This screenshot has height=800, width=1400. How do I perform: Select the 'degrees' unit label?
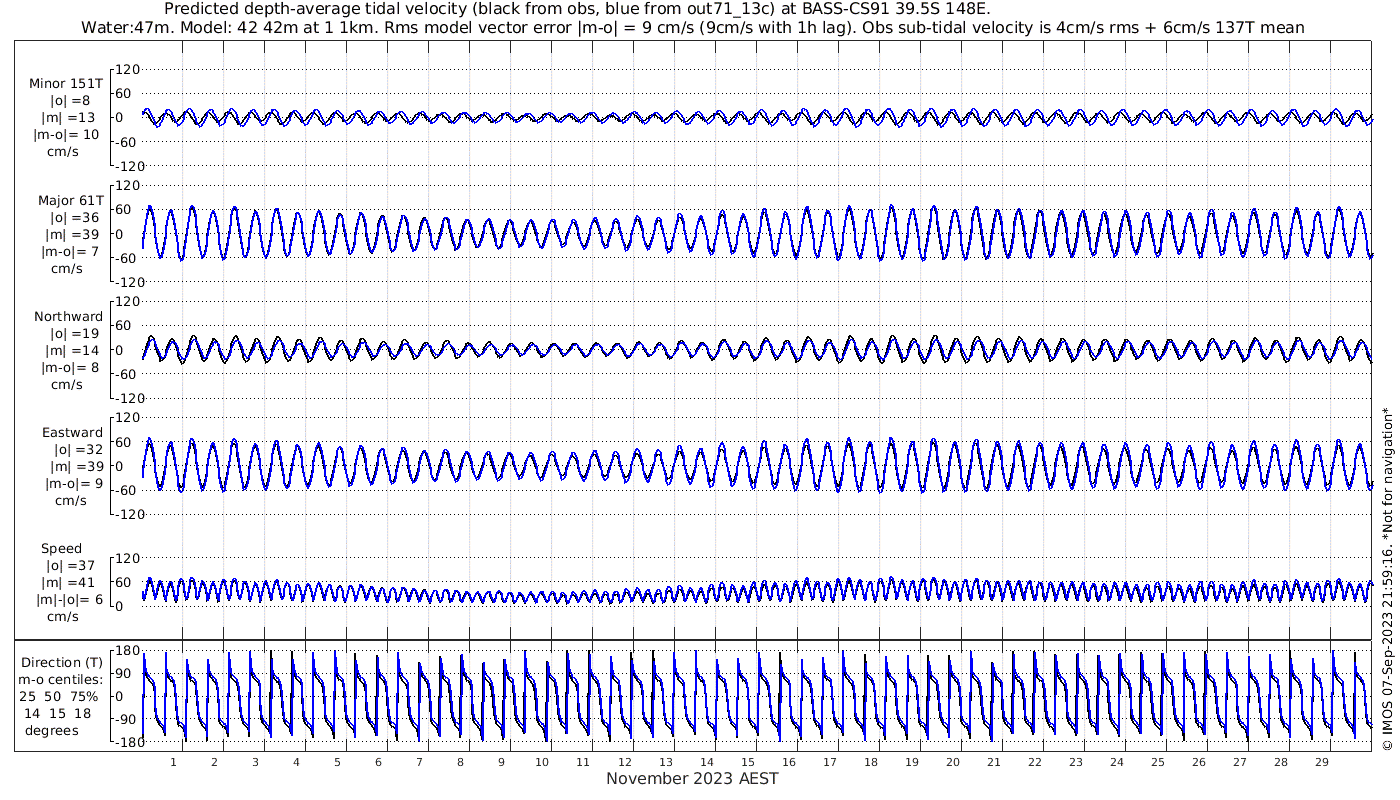click(52, 730)
